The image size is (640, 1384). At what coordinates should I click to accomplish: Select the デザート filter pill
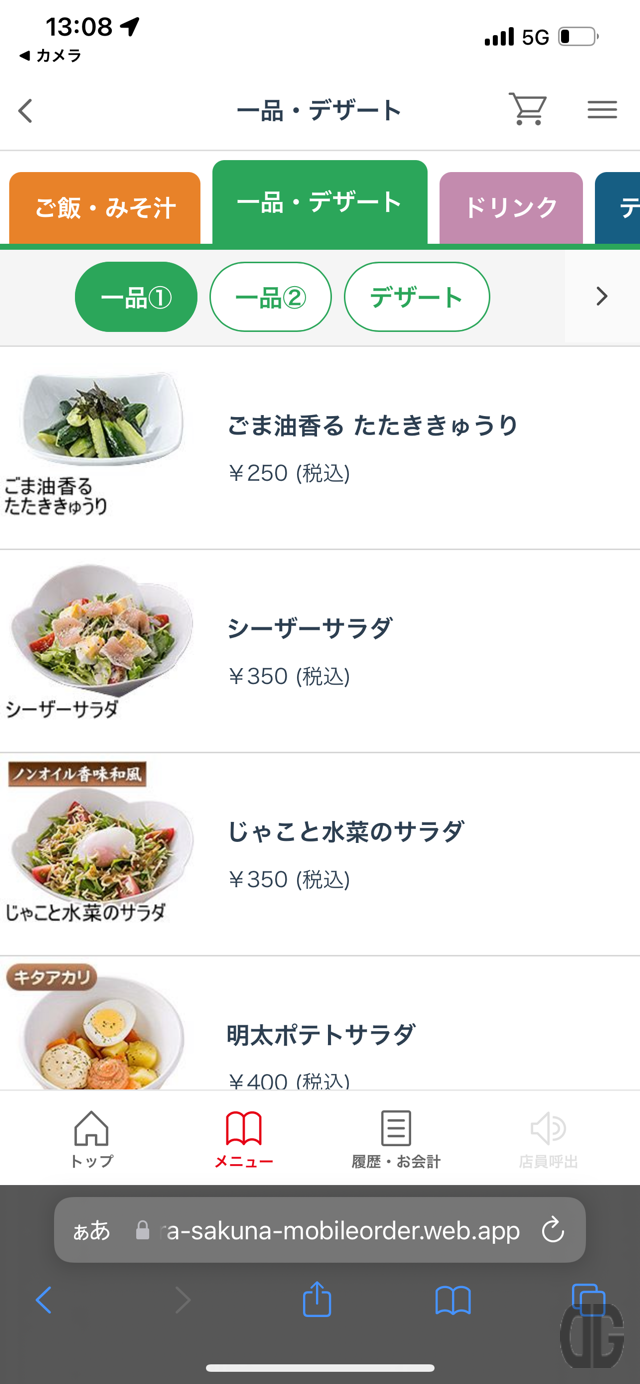417,297
